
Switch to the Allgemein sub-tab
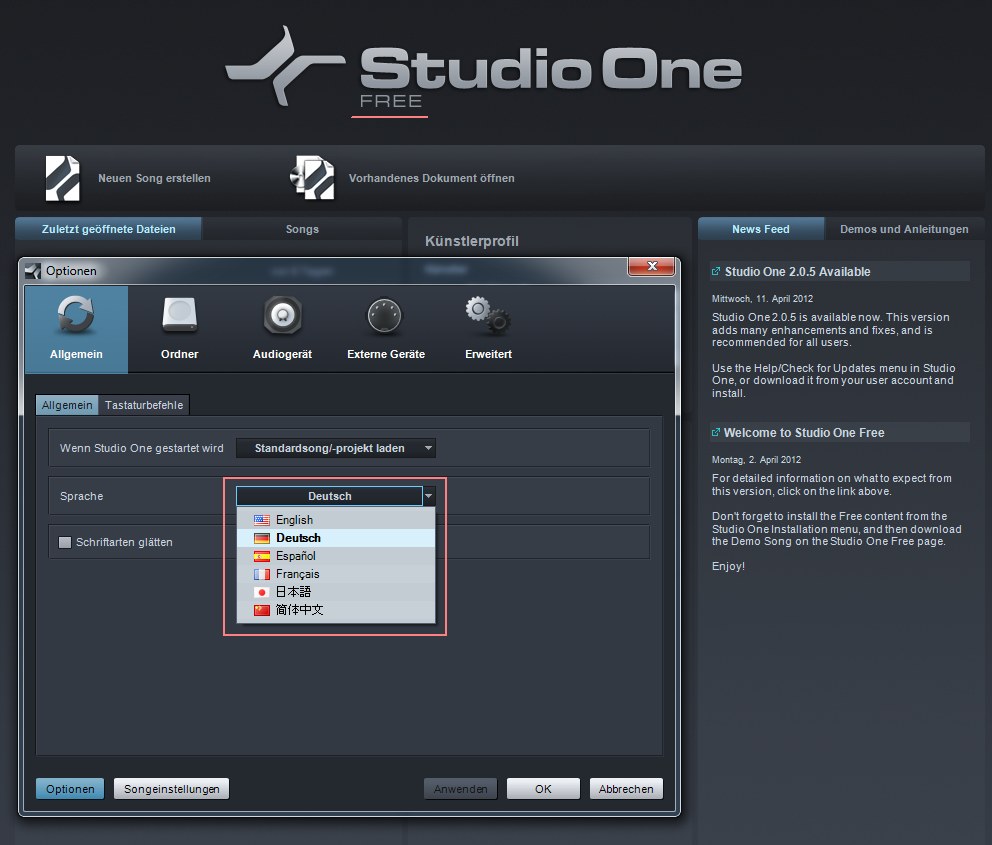[x=67, y=405]
